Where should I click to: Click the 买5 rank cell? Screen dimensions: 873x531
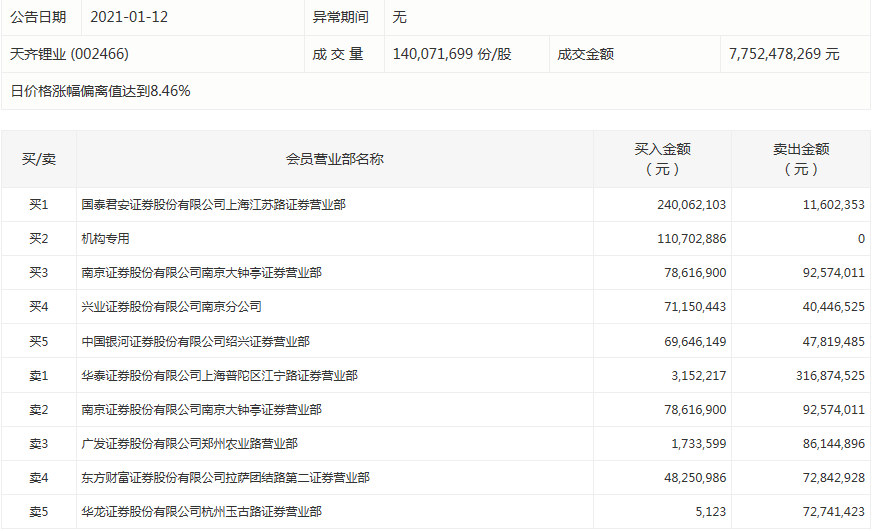(x=39, y=341)
